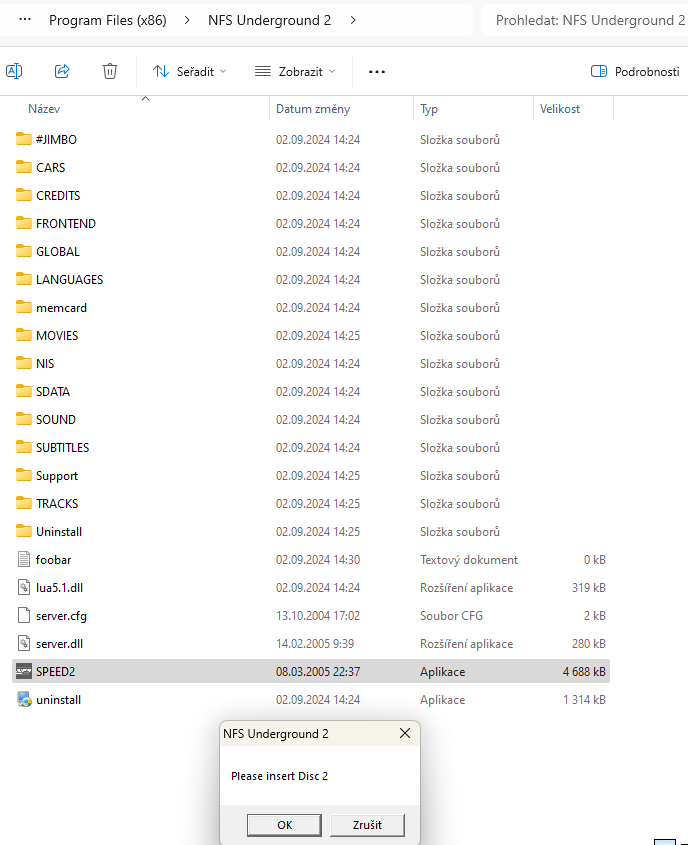688x845 pixels.
Task: Select the Support folder icon
Action: (x=24, y=475)
